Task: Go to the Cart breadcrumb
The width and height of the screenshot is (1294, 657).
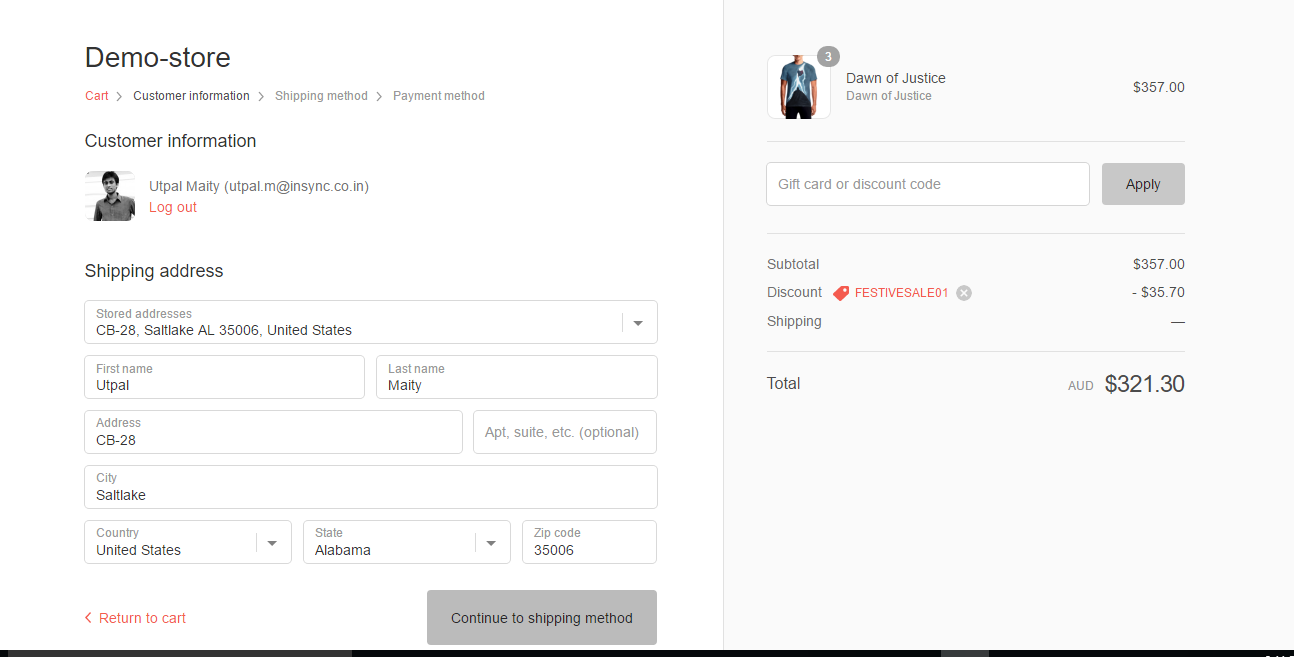Action: click(x=97, y=96)
